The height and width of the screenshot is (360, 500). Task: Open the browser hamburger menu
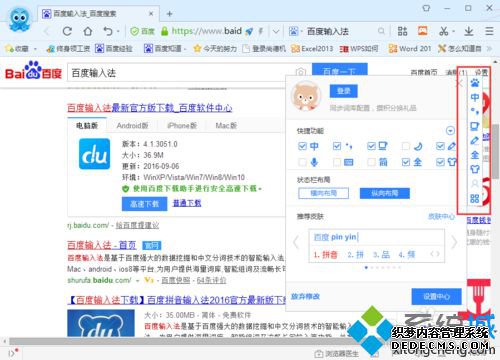[489, 31]
